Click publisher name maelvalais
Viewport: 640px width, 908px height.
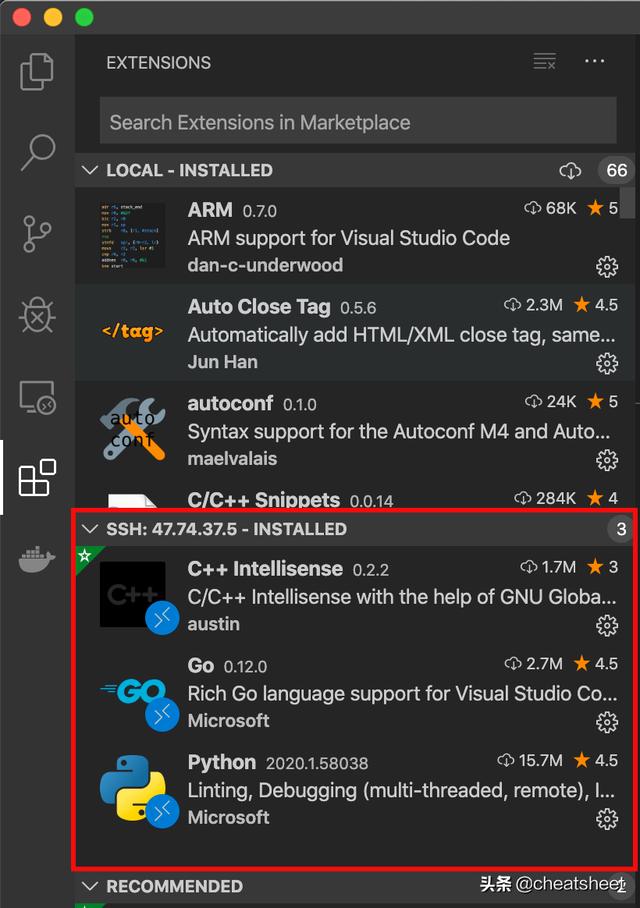tap(232, 458)
